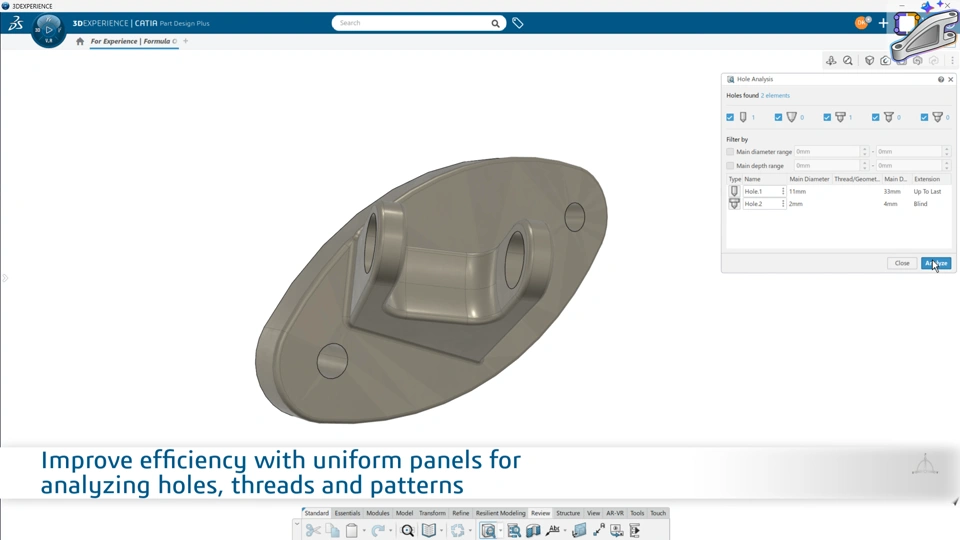Click the measure between points icon

599,530
